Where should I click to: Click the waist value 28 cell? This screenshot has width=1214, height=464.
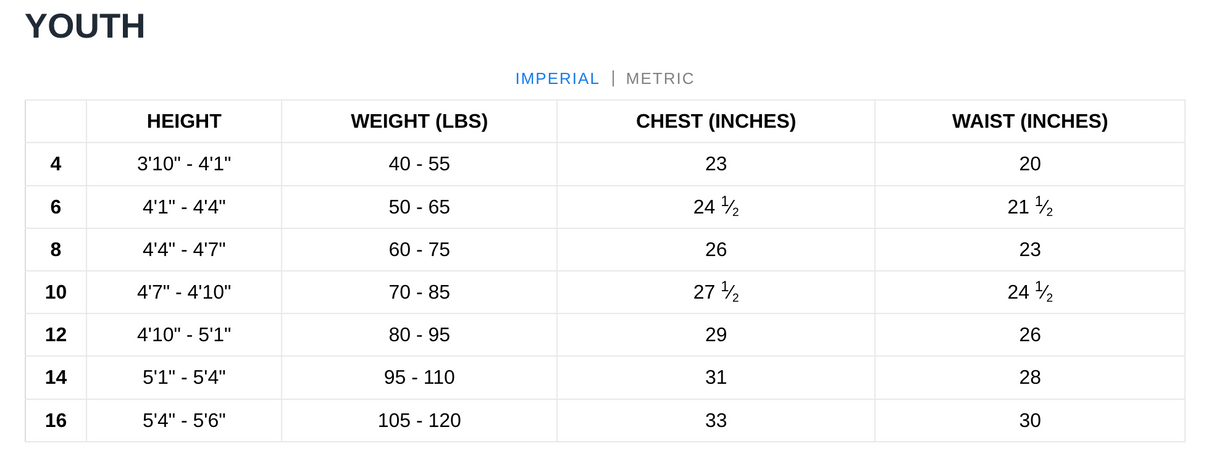(x=1030, y=378)
